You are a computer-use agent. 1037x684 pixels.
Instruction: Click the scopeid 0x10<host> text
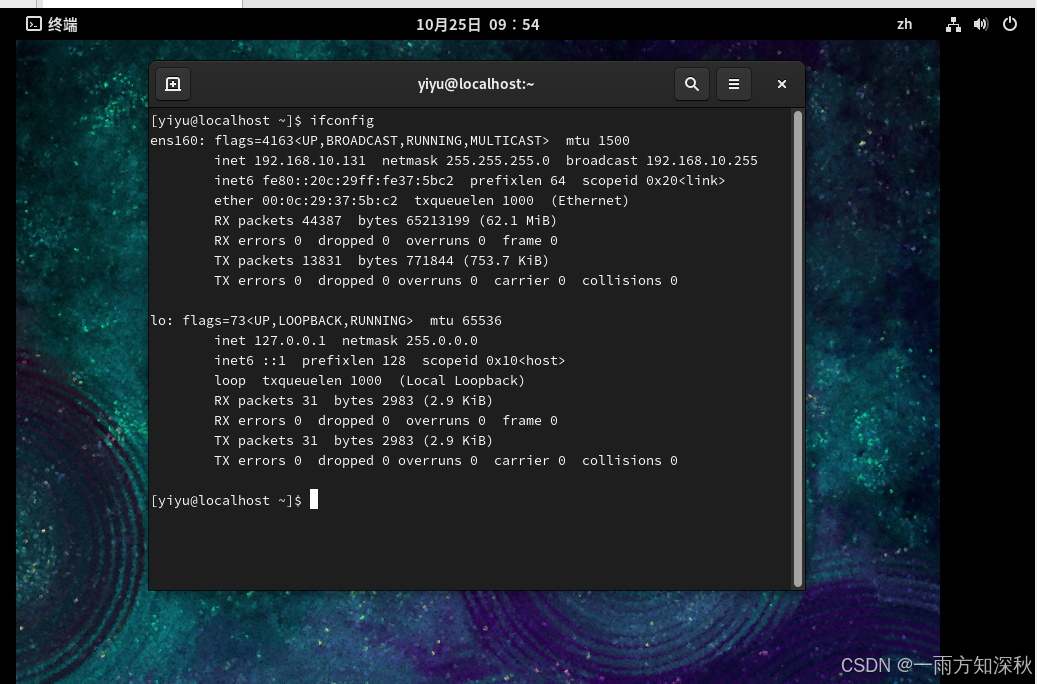[x=493, y=361]
